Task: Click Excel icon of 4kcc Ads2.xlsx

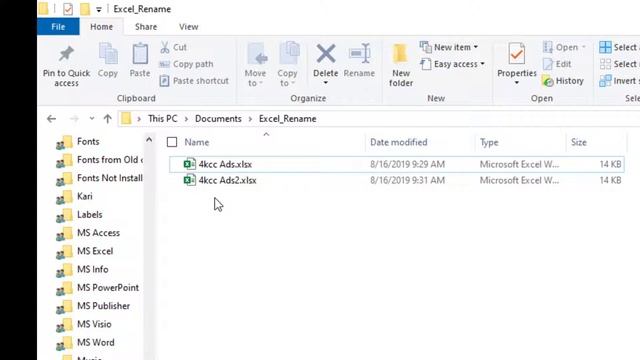Action: (189, 180)
